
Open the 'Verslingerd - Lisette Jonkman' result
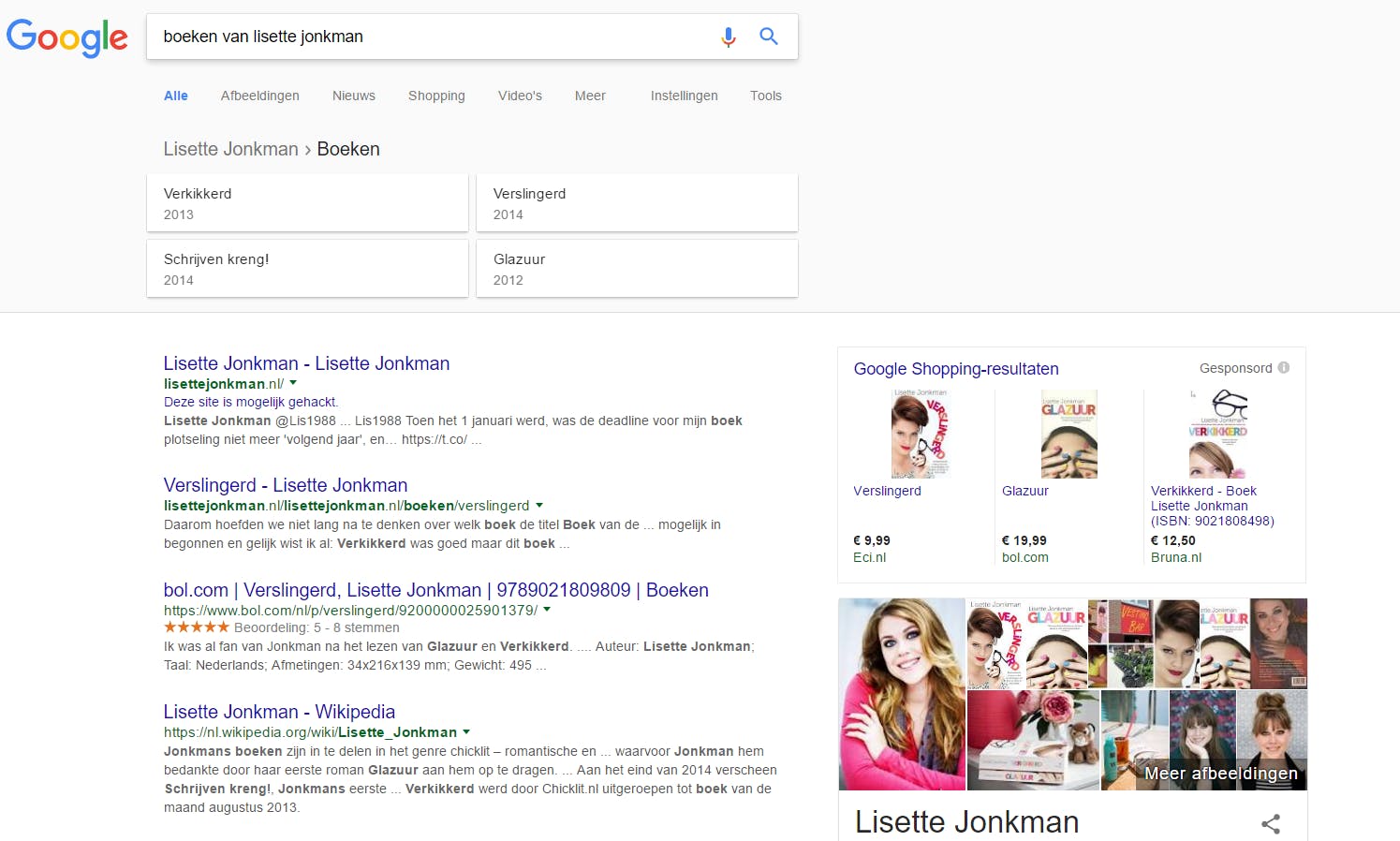click(x=286, y=485)
